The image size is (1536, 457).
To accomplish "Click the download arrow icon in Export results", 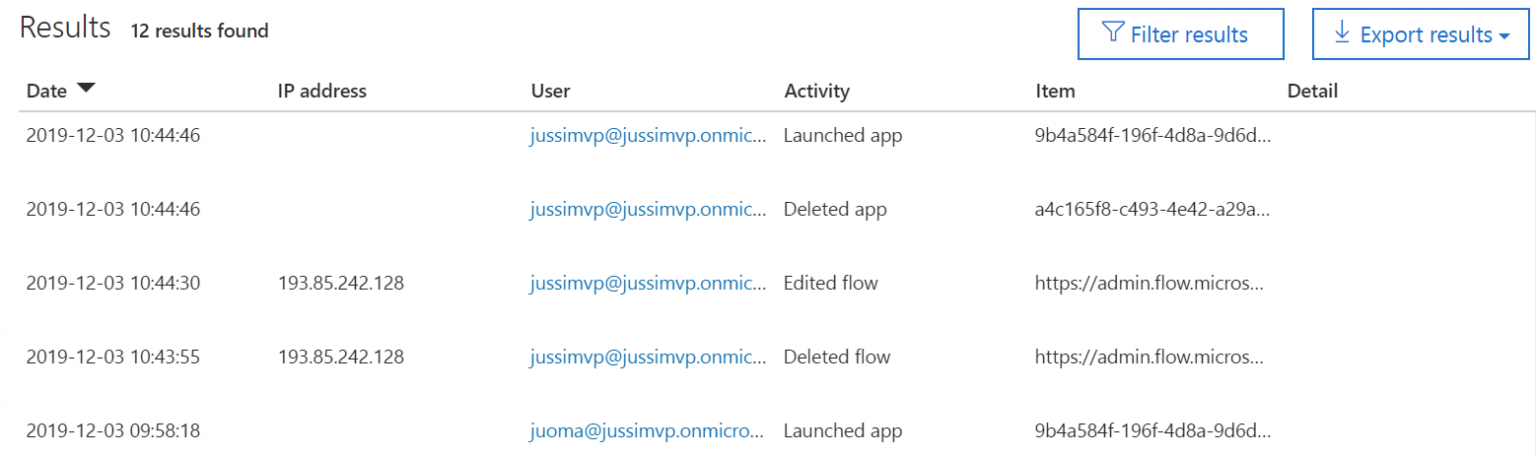I will (x=1343, y=32).
